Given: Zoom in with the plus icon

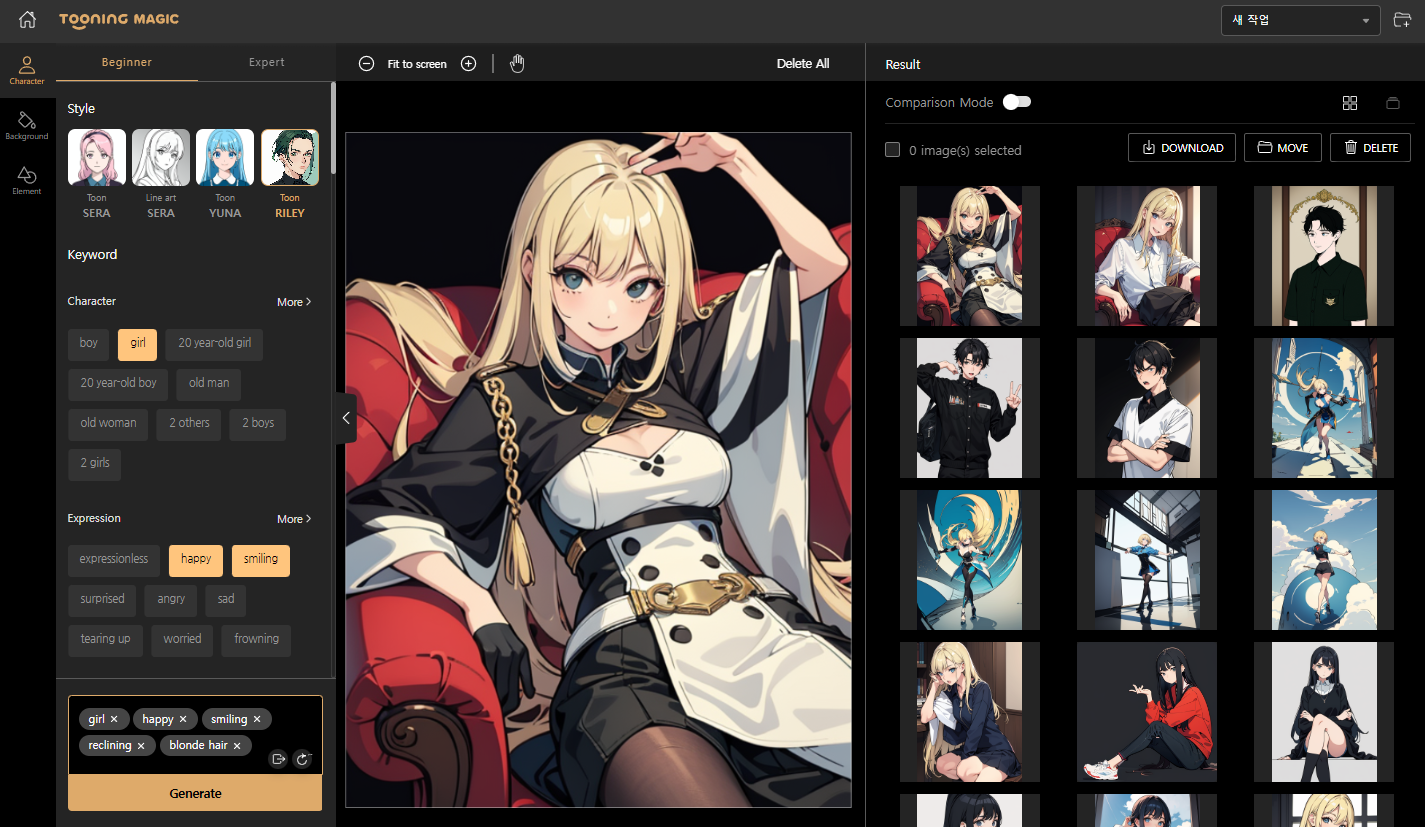Looking at the screenshot, I should click(468, 64).
